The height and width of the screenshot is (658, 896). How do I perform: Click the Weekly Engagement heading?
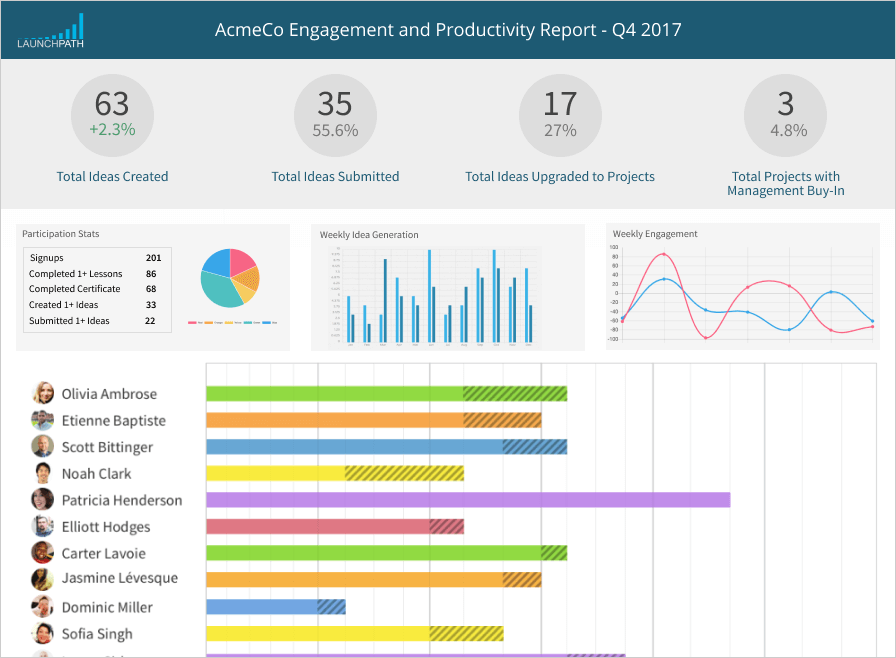(x=655, y=234)
